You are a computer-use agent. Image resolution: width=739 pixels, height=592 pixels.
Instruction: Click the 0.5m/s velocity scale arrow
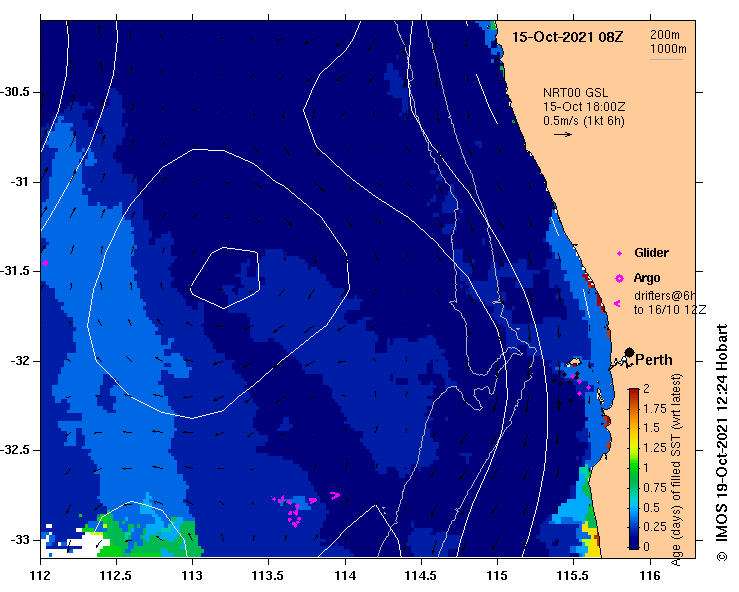click(x=563, y=134)
